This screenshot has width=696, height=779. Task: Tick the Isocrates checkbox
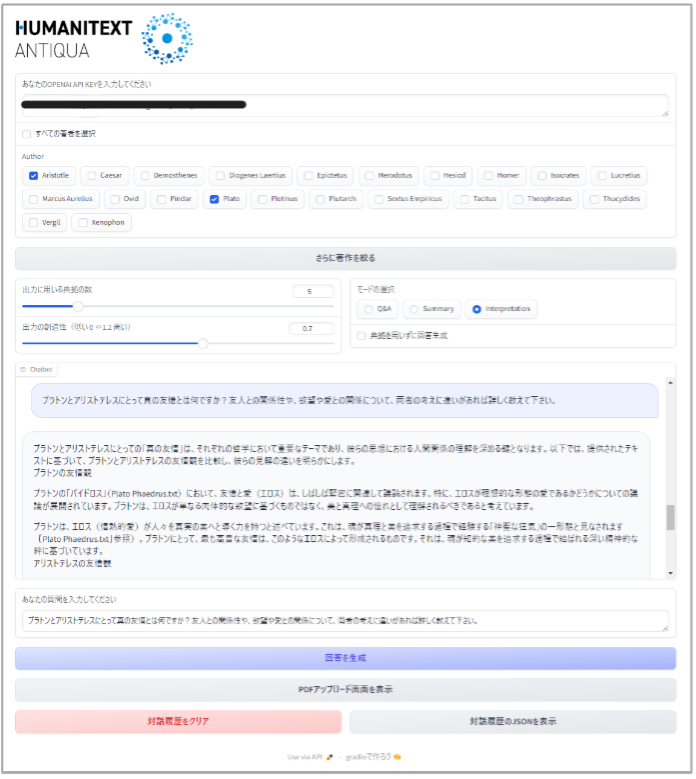point(542,176)
